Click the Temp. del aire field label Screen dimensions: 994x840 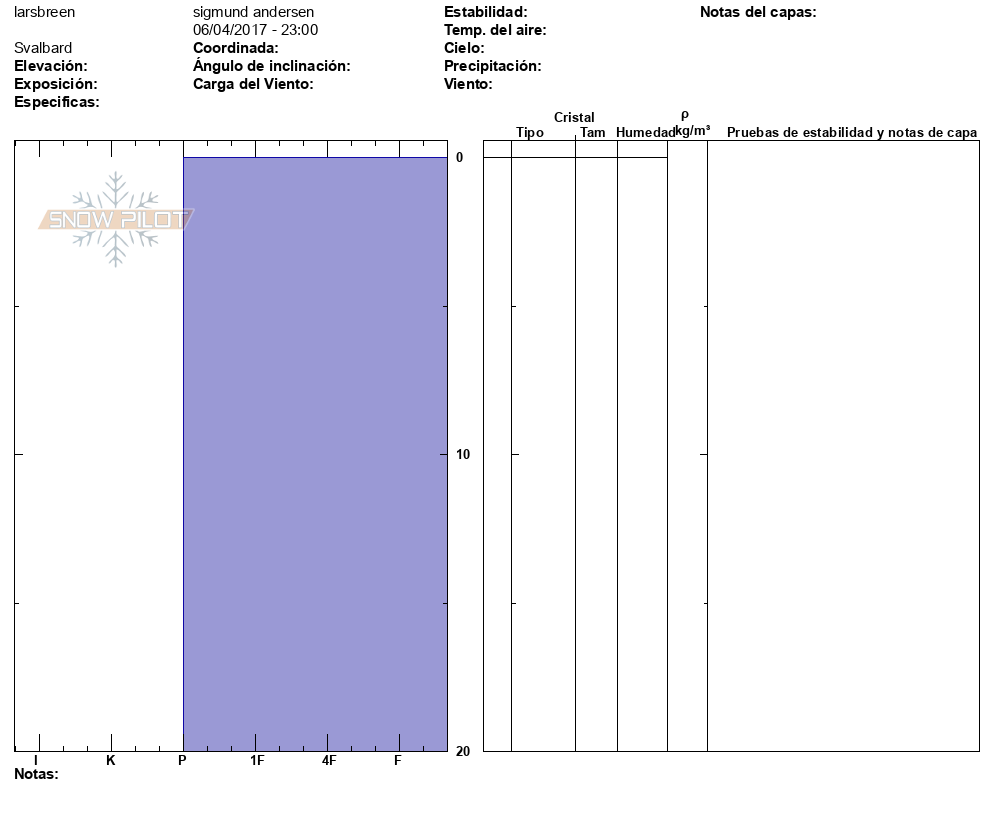[x=494, y=30]
